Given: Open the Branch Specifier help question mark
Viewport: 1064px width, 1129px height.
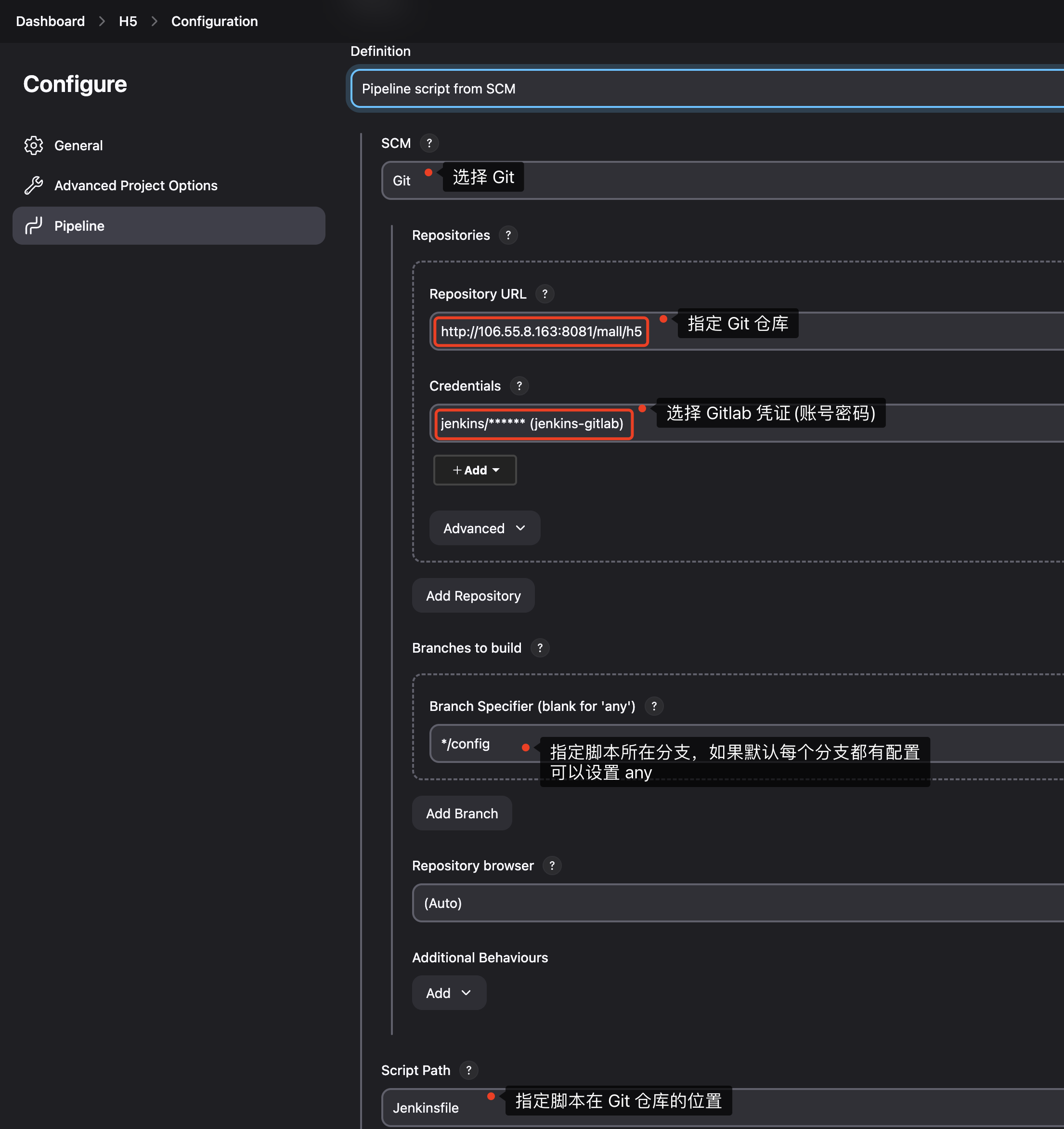Looking at the screenshot, I should (x=654, y=706).
